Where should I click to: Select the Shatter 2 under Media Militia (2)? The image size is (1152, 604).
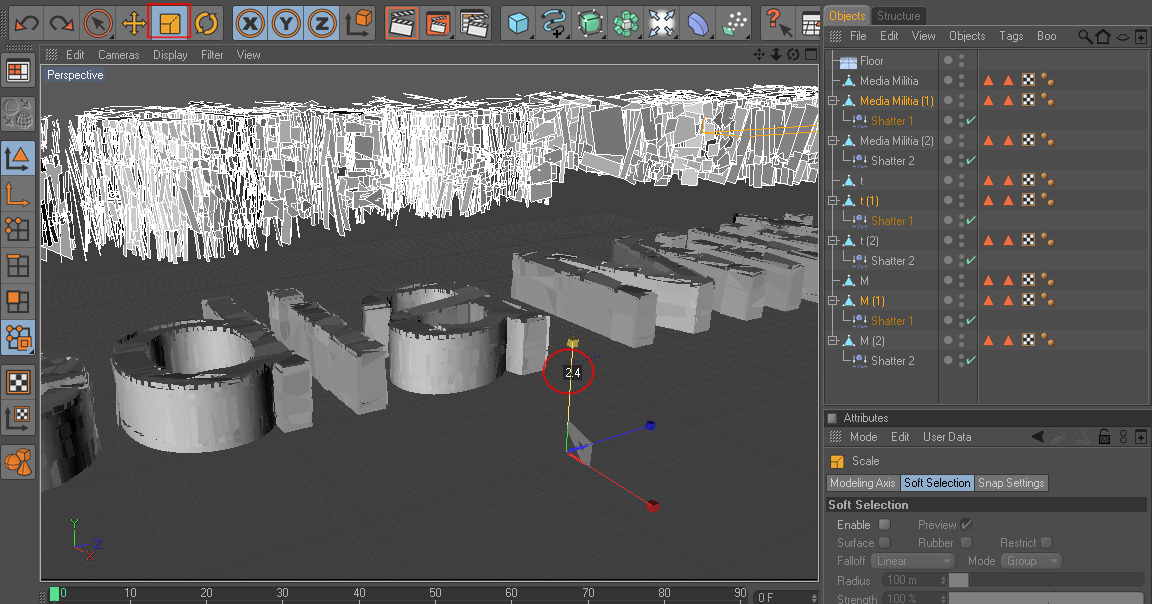coord(893,161)
